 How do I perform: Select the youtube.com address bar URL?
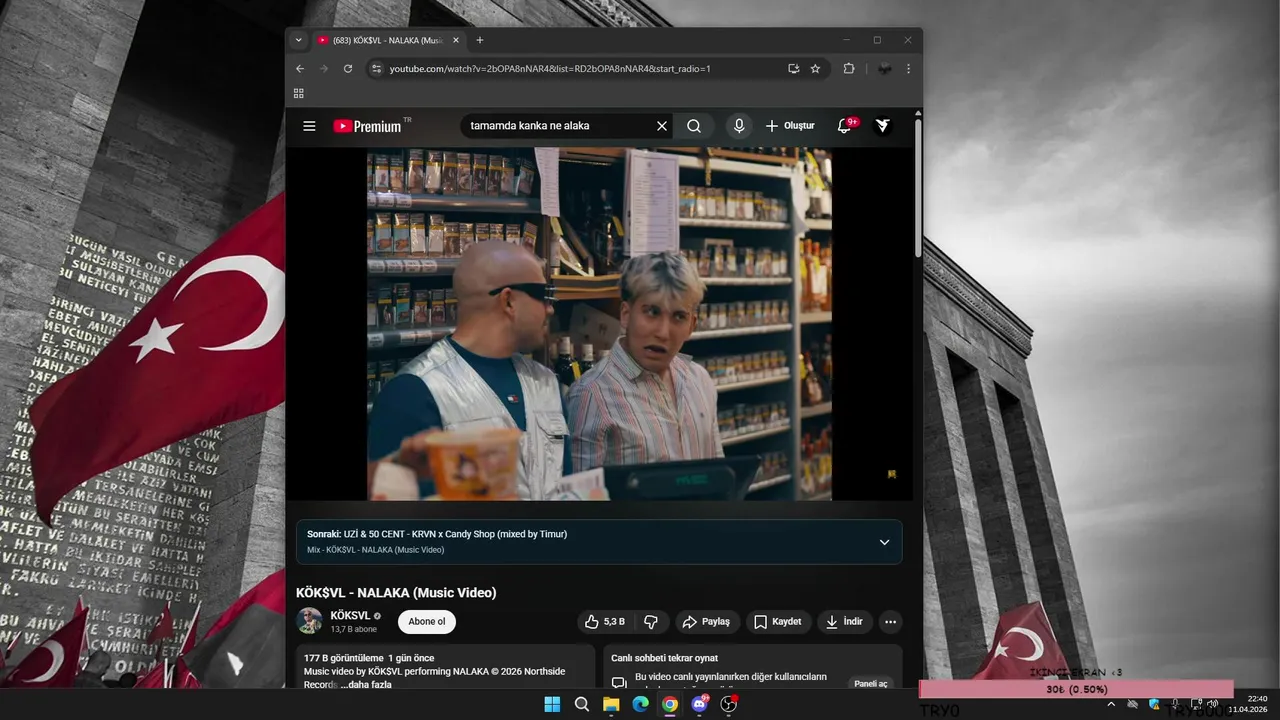[x=550, y=69]
